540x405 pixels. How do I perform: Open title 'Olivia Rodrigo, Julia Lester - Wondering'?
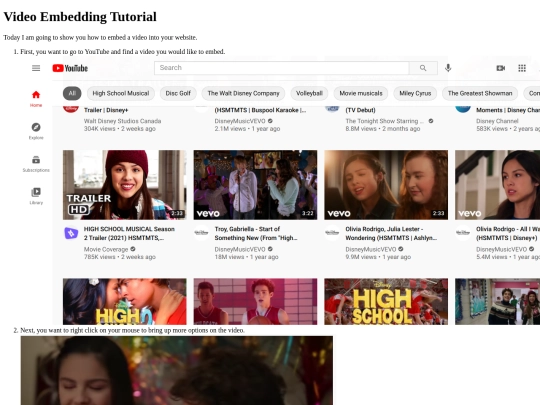(391, 233)
